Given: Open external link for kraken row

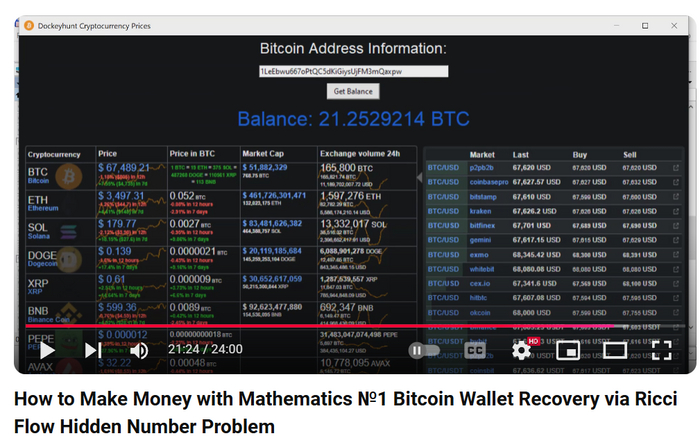Looking at the screenshot, I should click(676, 211).
